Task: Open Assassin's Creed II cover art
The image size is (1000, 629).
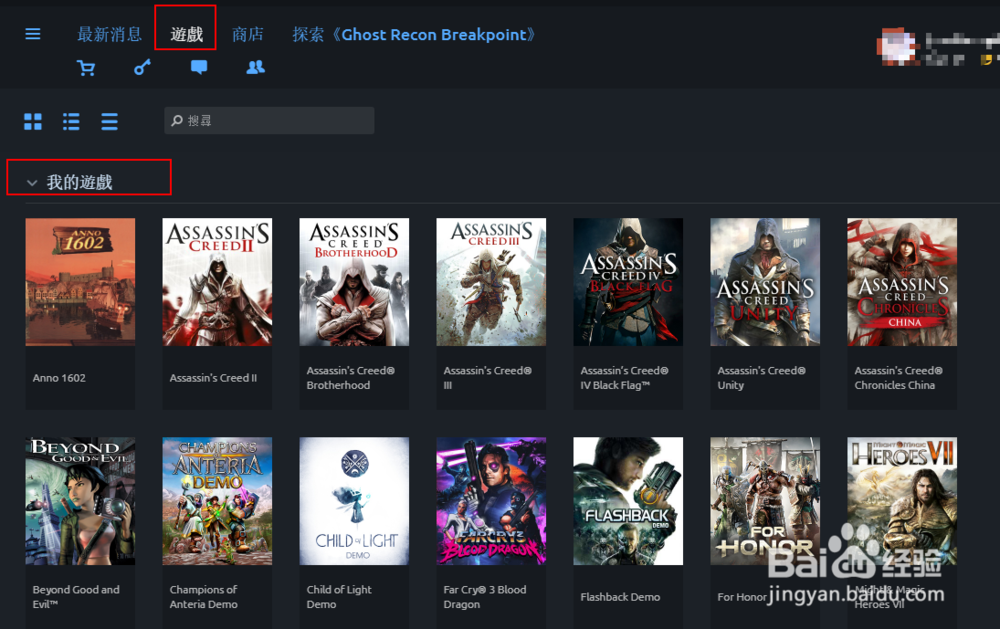Action: pyautogui.click(x=217, y=282)
